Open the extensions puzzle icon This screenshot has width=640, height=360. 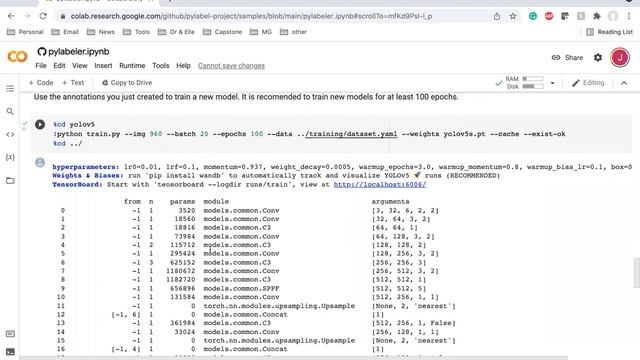click(x=597, y=16)
